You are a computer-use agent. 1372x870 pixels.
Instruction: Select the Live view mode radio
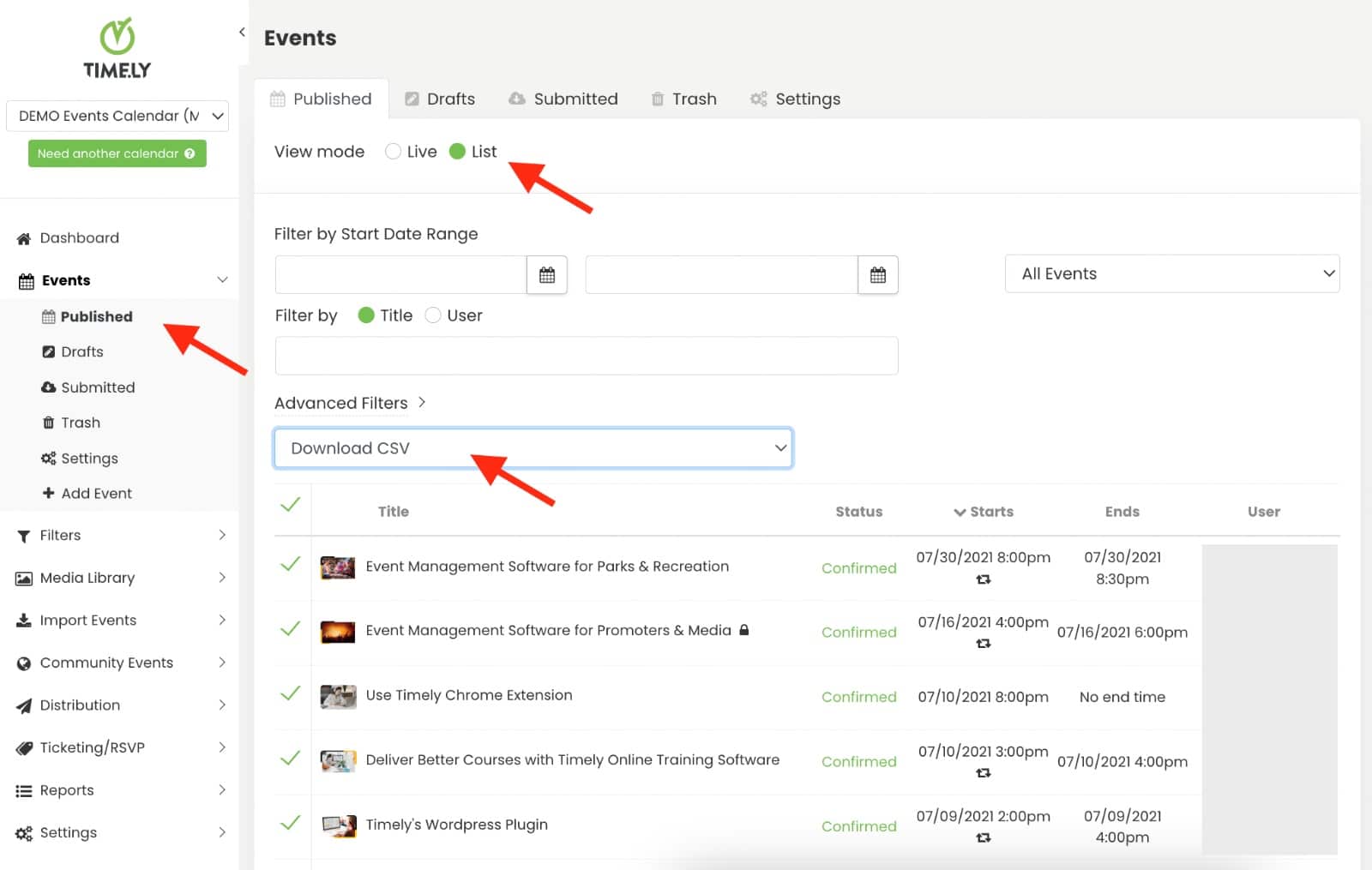394,152
